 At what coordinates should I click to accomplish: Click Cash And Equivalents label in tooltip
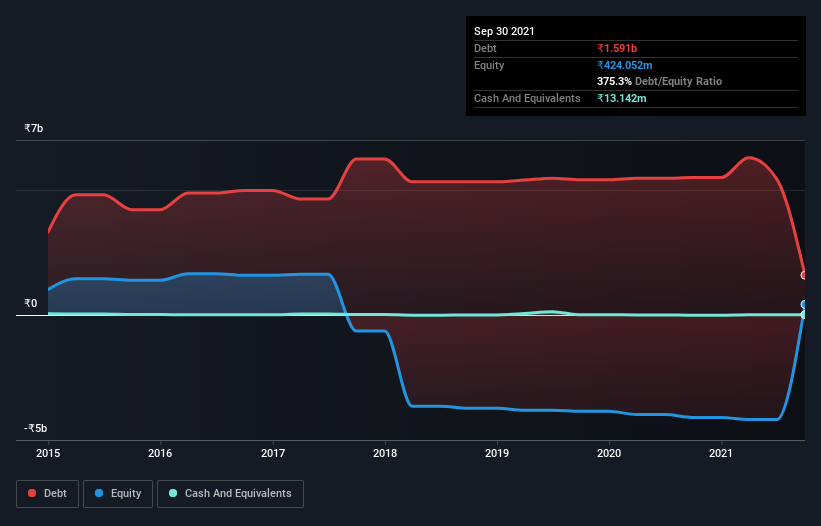click(x=527, y=98)
